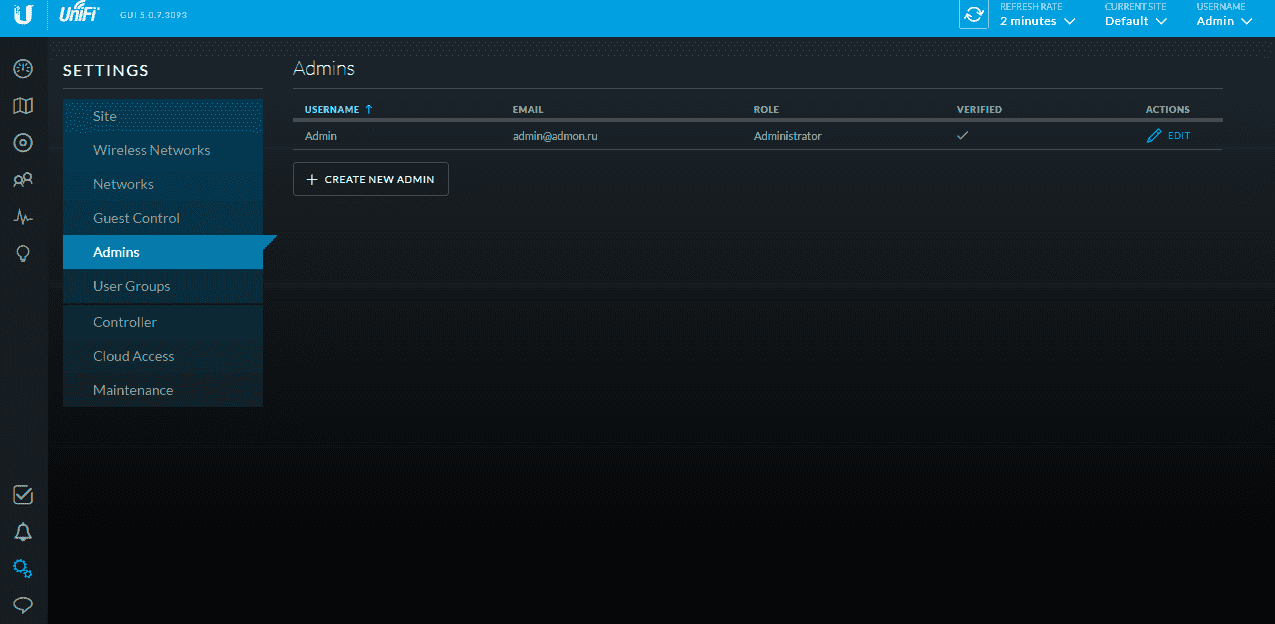Click the Verified column header
The height and width of the screenshot is (624, 1275).
point(979,109)
